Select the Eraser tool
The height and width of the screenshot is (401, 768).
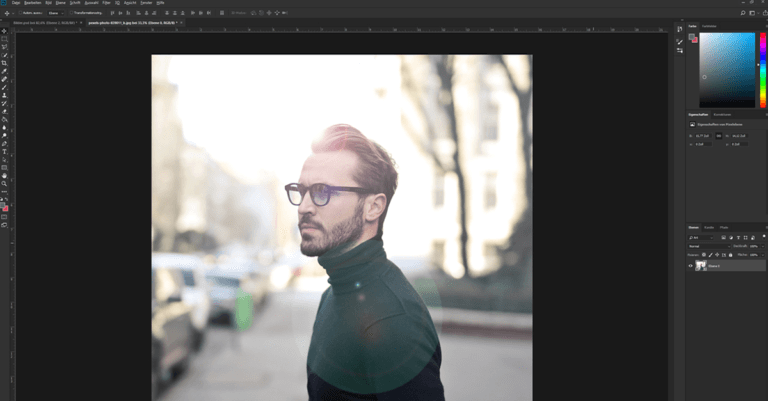[4, 111]
